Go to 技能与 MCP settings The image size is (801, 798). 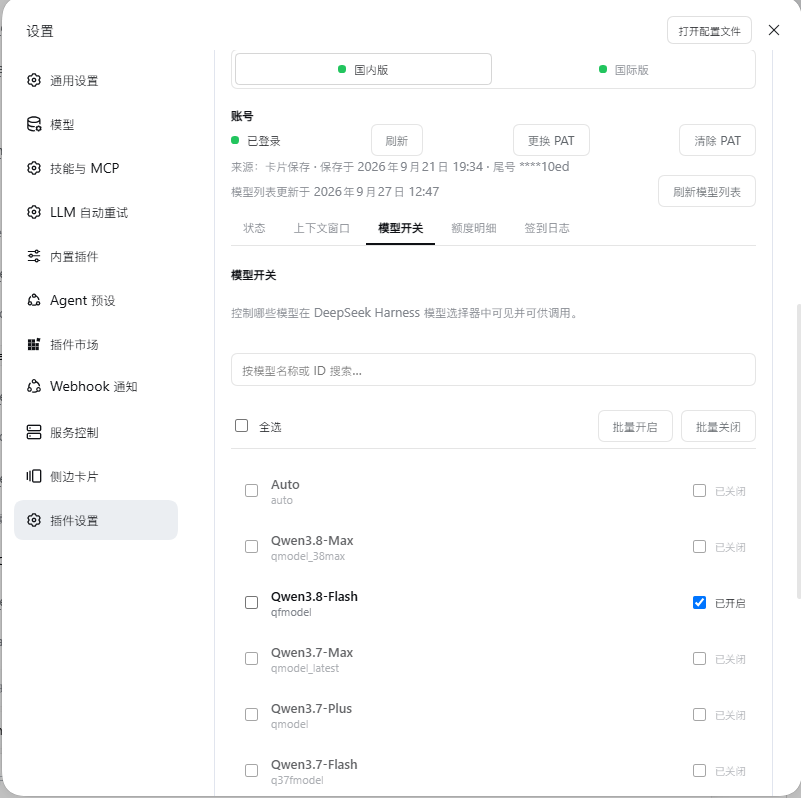tap(96, 168)
